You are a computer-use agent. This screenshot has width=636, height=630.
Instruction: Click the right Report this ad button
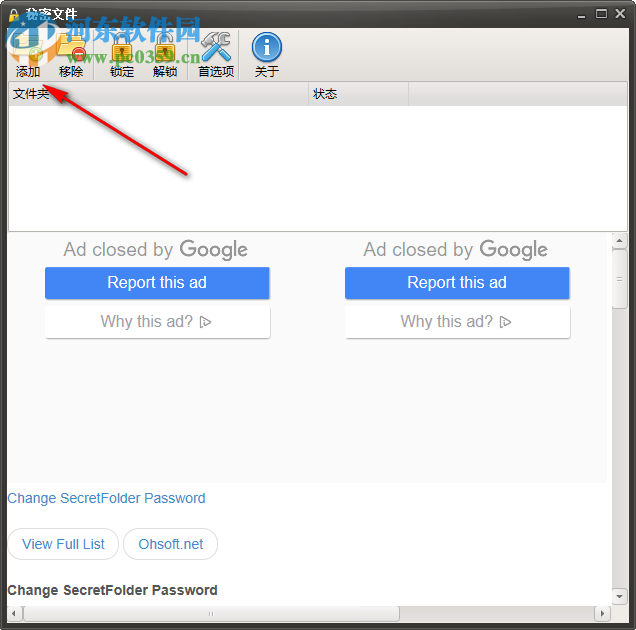(457, 283)
